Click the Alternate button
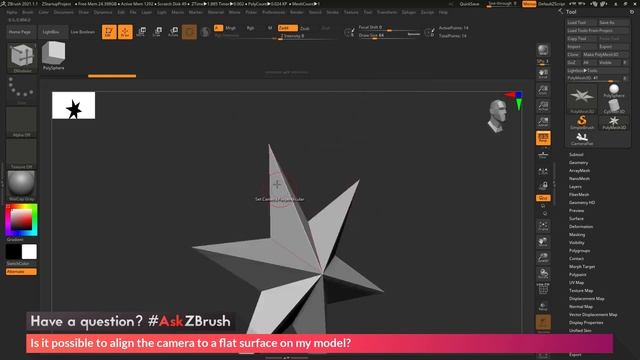 (21, 271)
